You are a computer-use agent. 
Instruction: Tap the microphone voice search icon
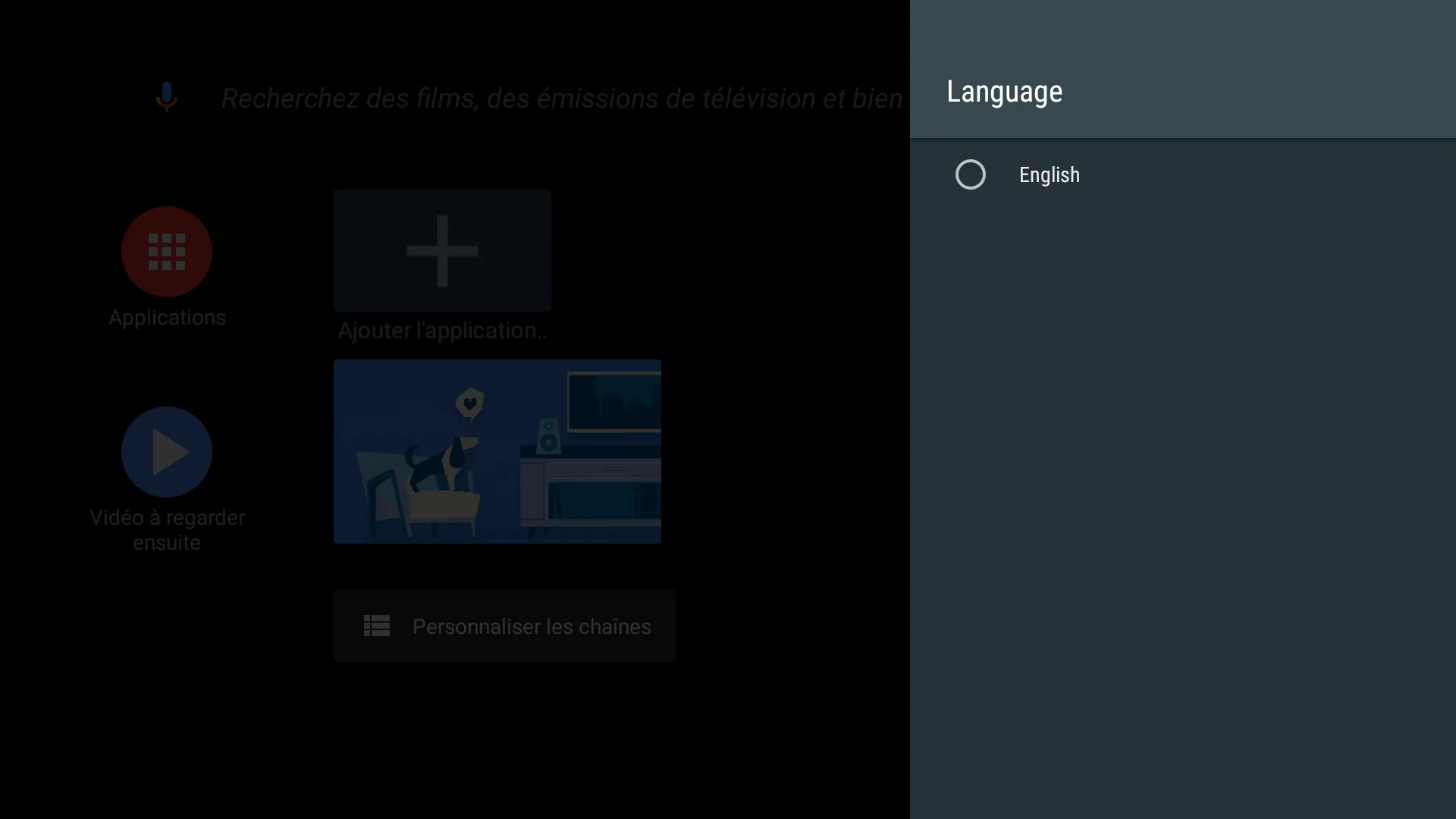166,97
